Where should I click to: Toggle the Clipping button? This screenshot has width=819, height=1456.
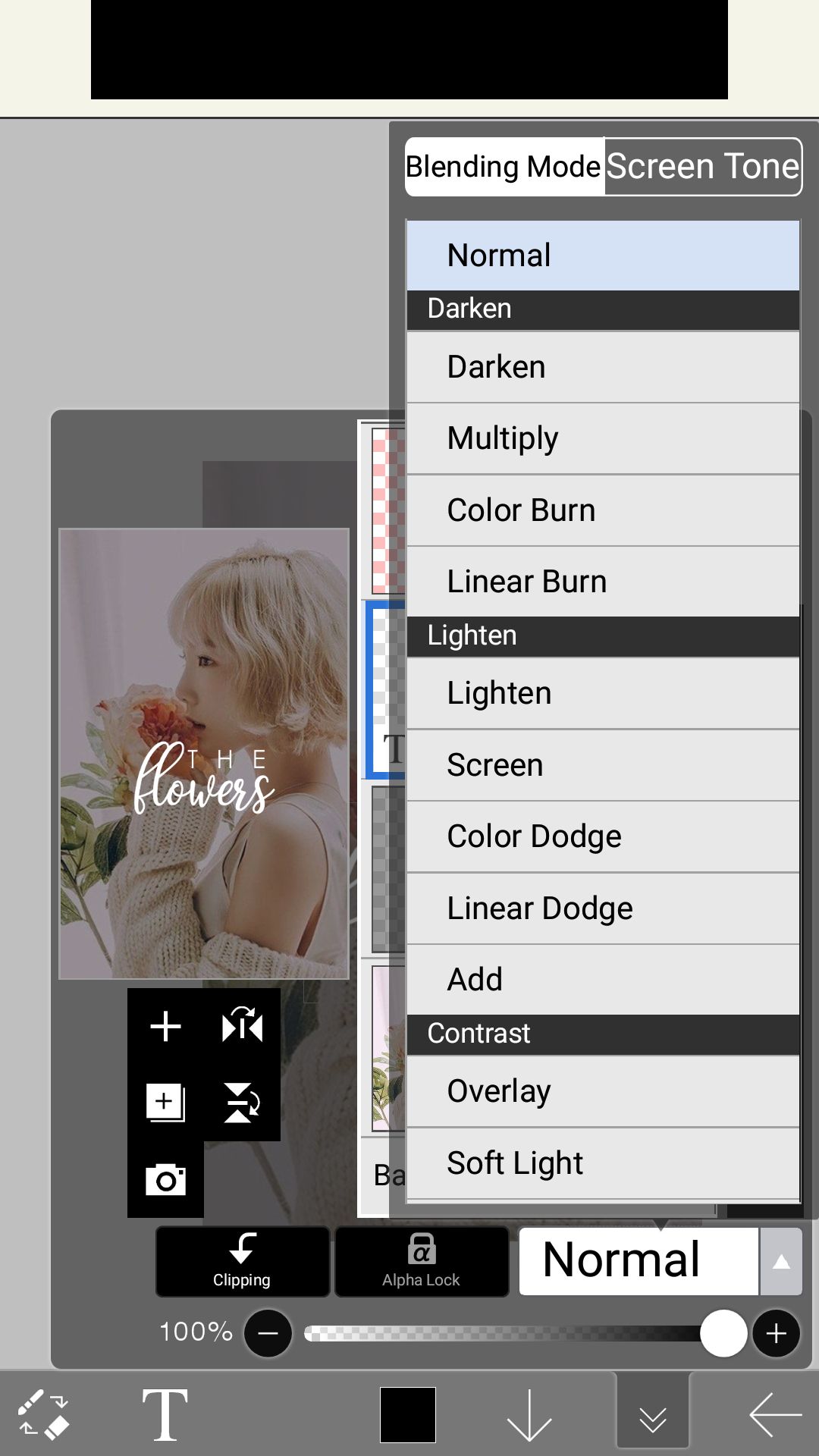click(x=242, y=1261)
